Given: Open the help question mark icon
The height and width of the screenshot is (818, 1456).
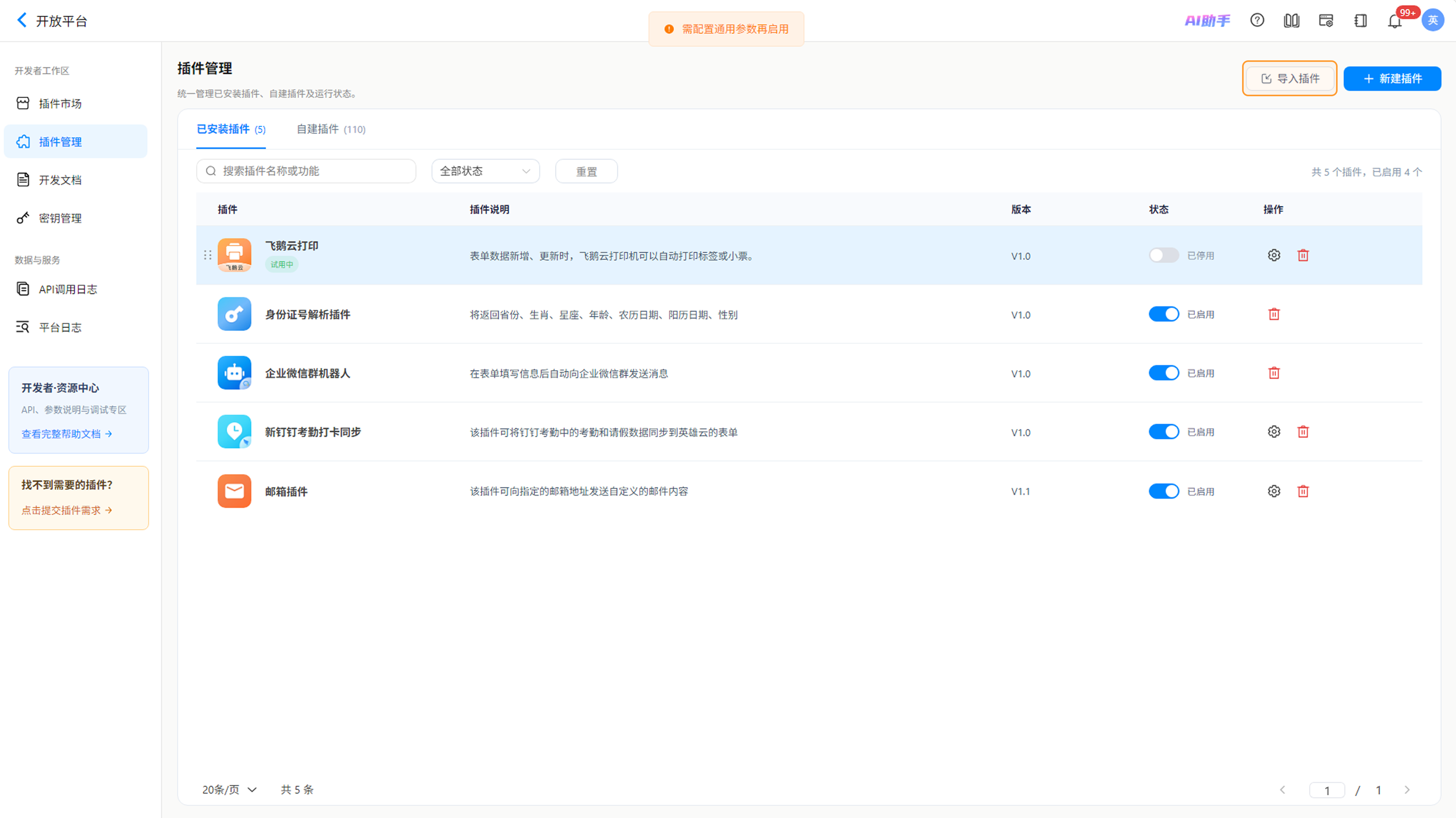Looking at the screenshot, I should [x=1257, y=20].
